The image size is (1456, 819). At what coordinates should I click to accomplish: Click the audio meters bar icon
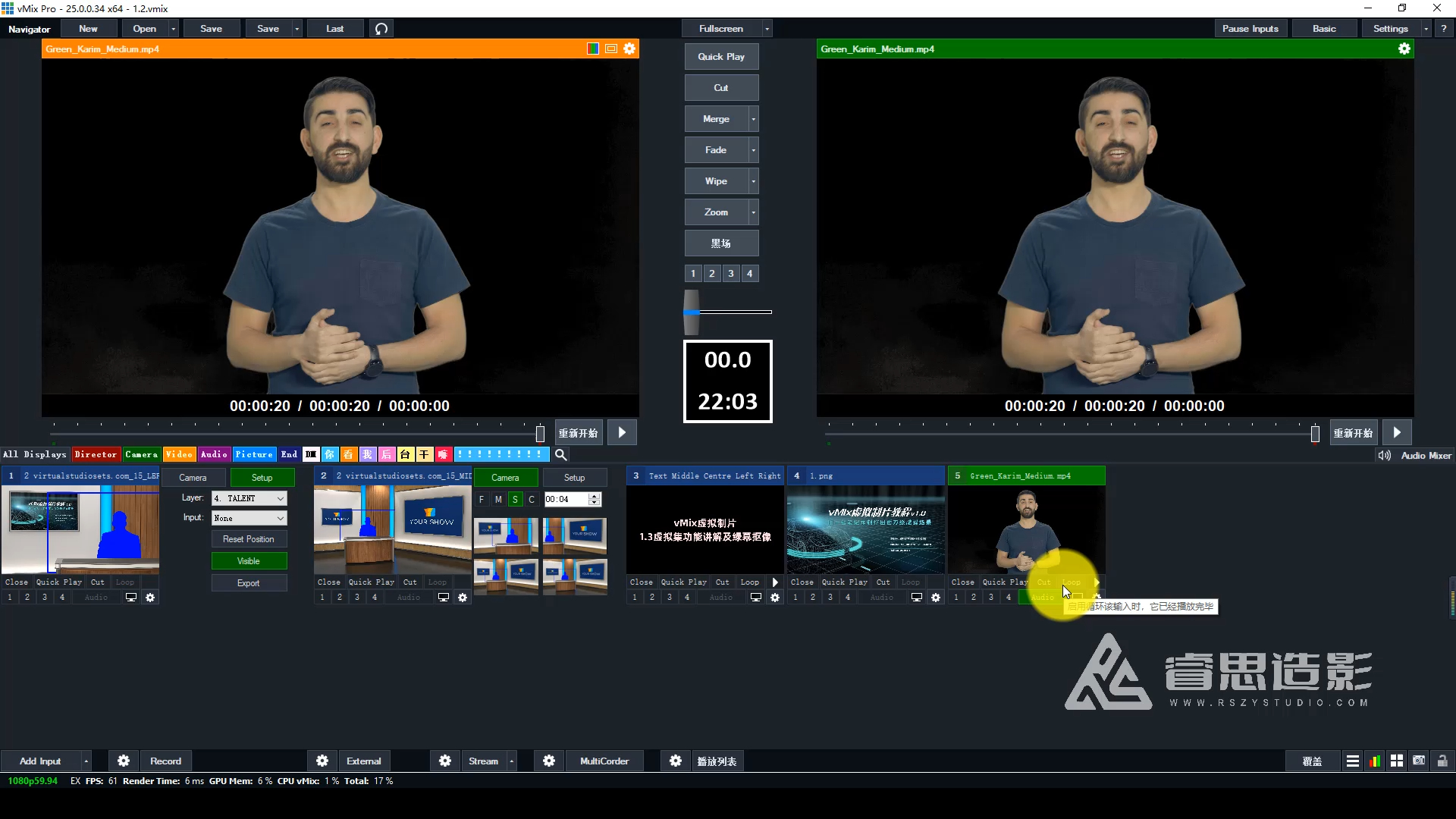point(1374,761)
